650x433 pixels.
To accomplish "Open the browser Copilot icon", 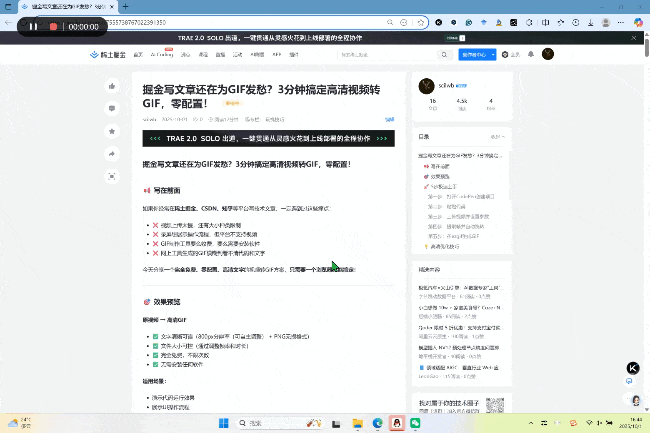I will tap(639, 22).
